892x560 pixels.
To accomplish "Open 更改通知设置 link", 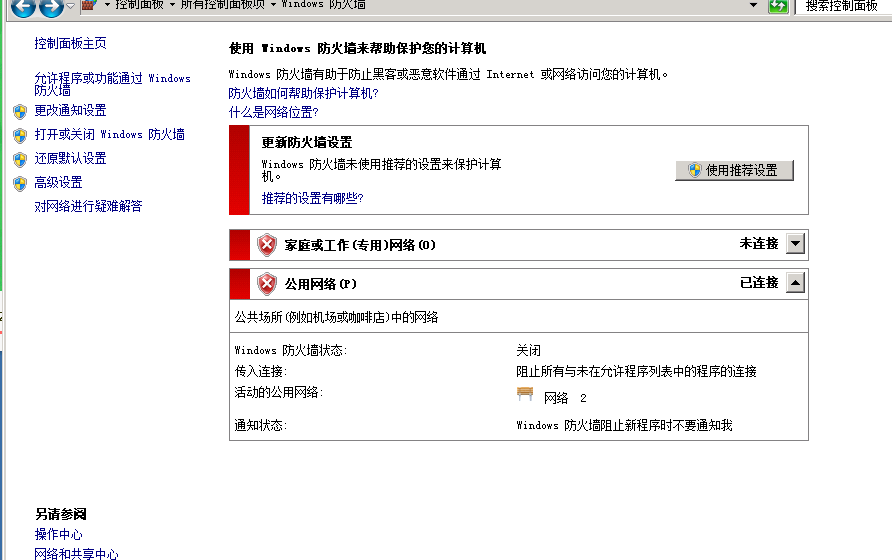I will click(70, 110).
